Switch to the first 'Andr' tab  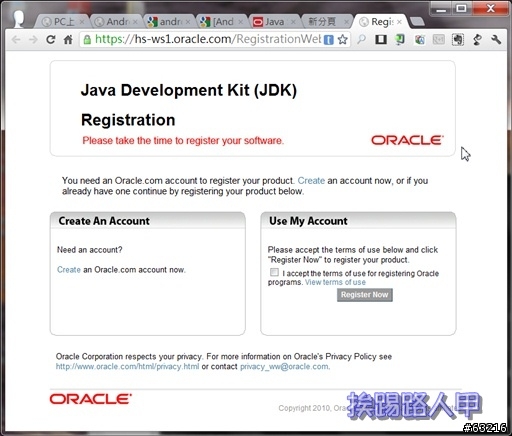[x=116, y=22]
